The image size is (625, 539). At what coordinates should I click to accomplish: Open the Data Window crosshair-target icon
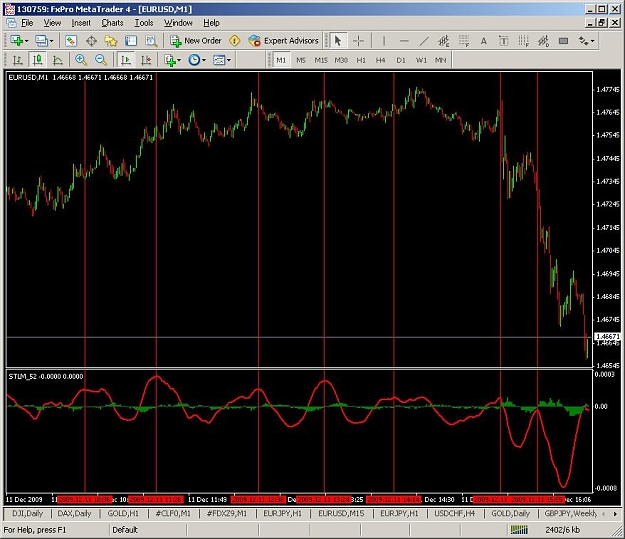91,41
